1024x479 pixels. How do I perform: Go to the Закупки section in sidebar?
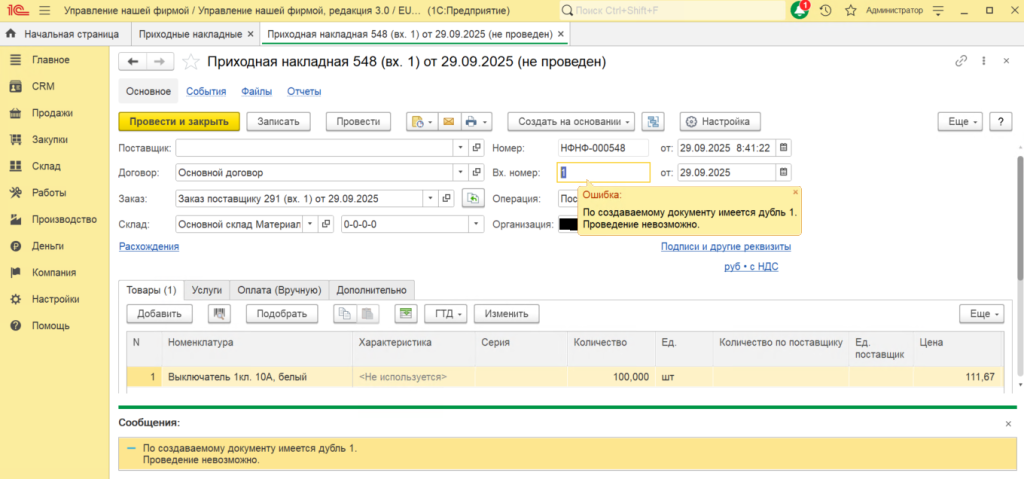point(50,139)
